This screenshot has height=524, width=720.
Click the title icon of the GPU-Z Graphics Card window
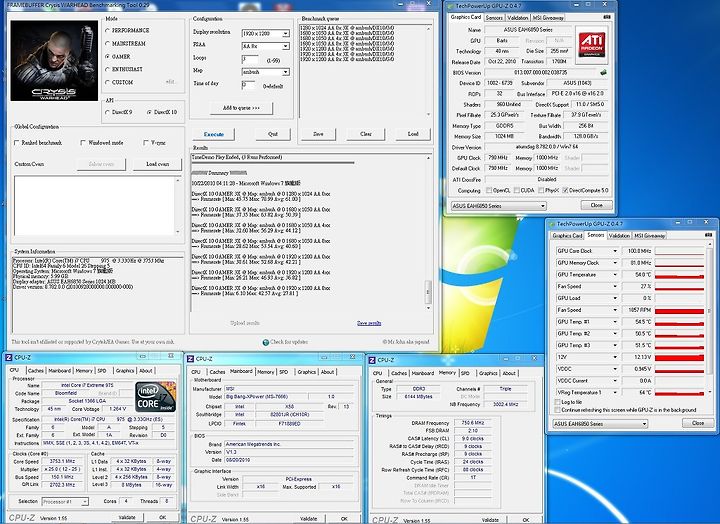(450, 6)
